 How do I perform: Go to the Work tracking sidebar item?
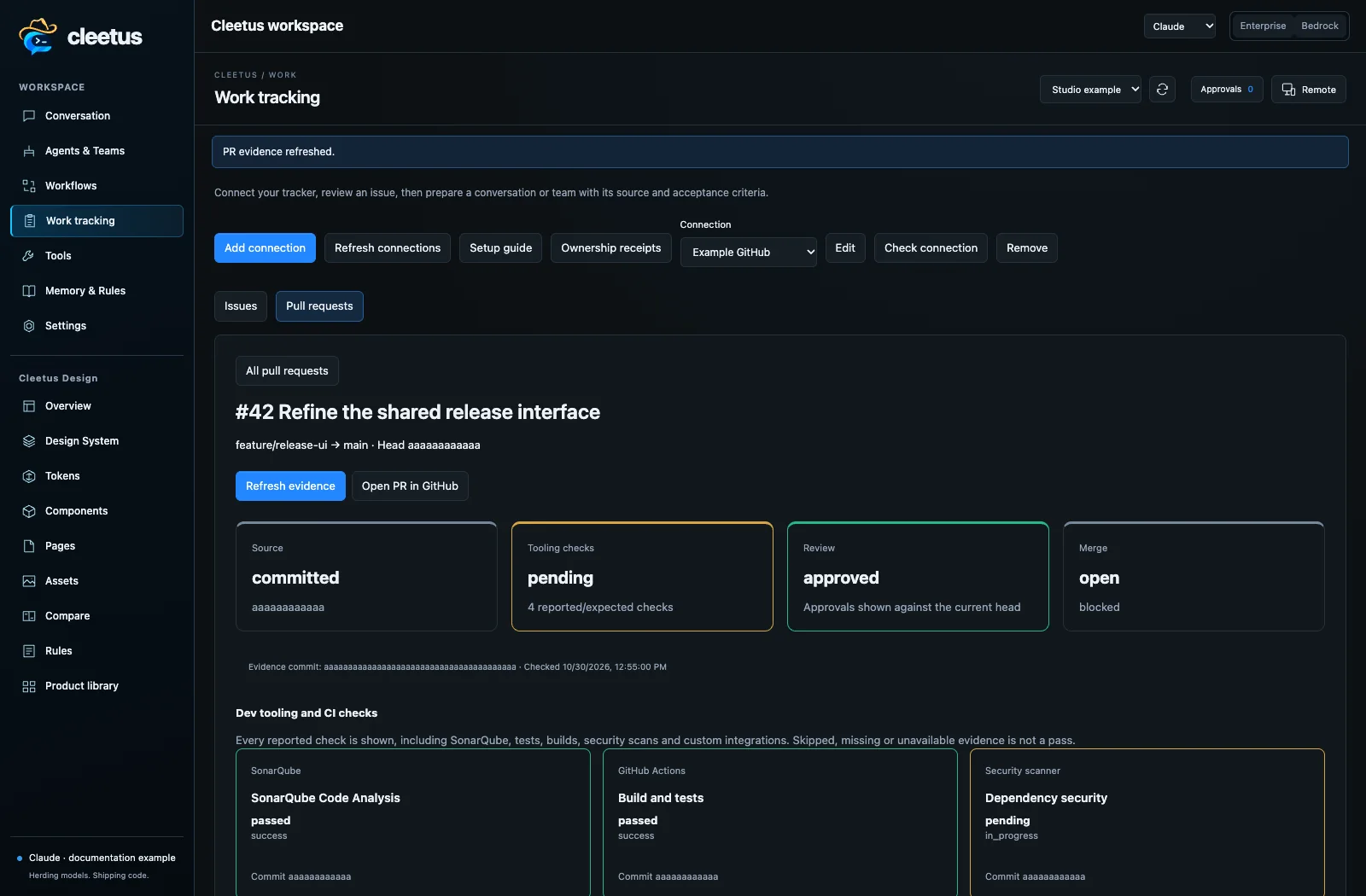coord(96,221)
